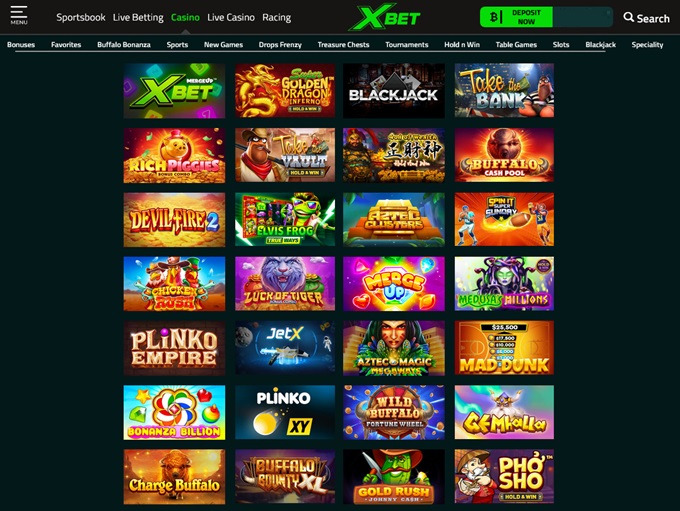
Task: Select the Table Games category
Action: [516, 45]
